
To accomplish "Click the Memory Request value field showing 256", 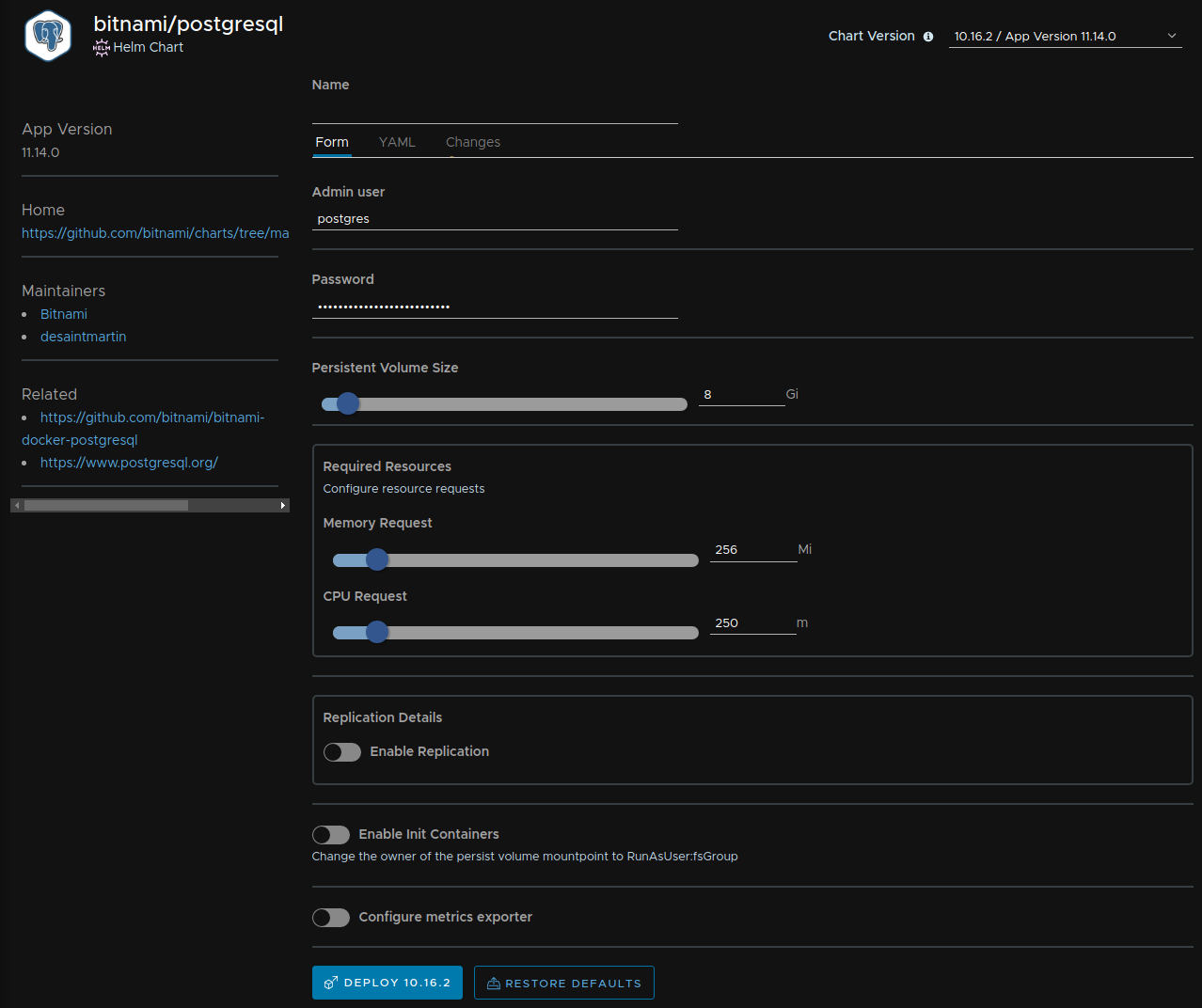I will [x=753, y=550].
